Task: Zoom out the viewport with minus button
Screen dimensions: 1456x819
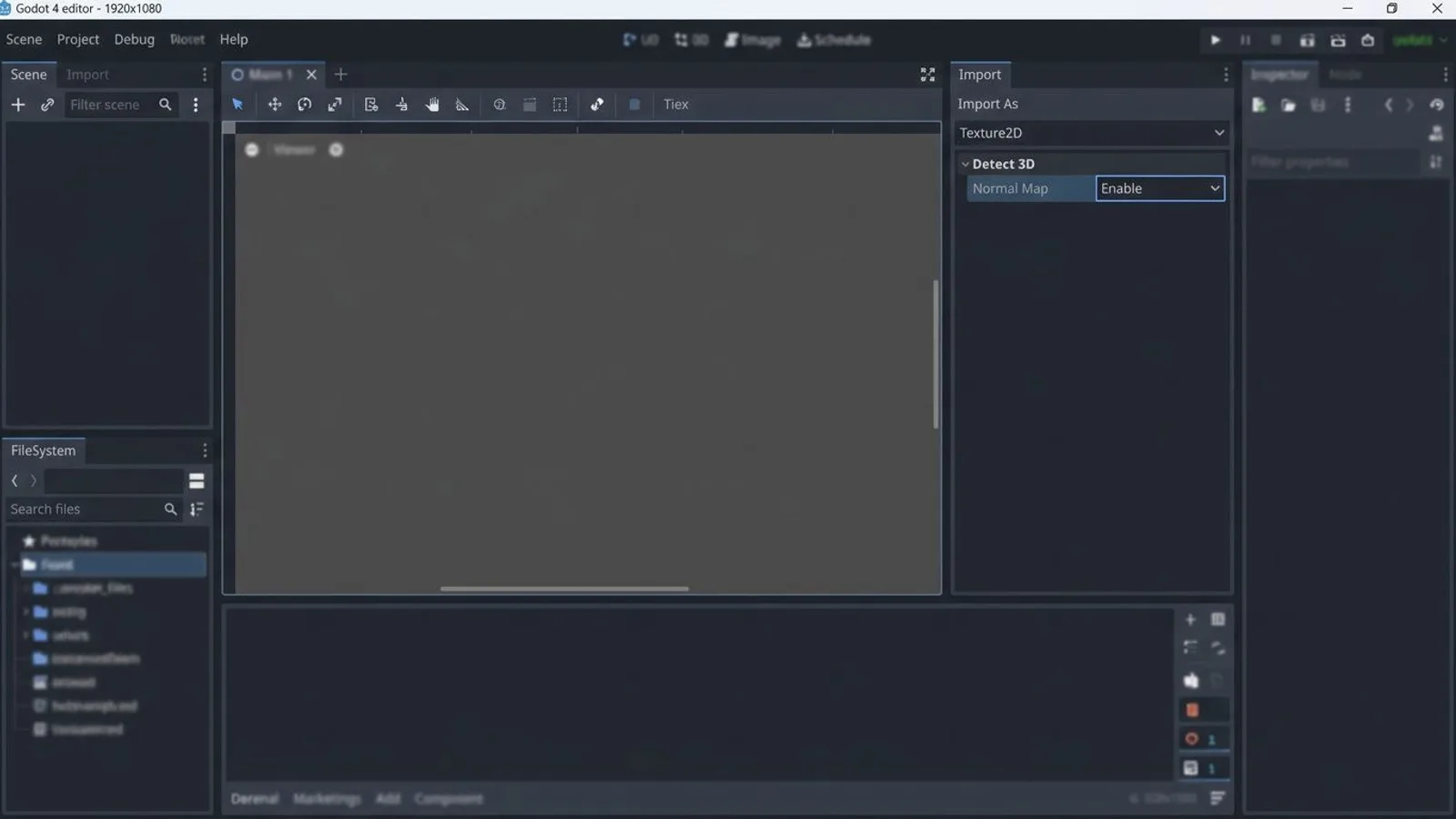Action: (x=252, y=149)
